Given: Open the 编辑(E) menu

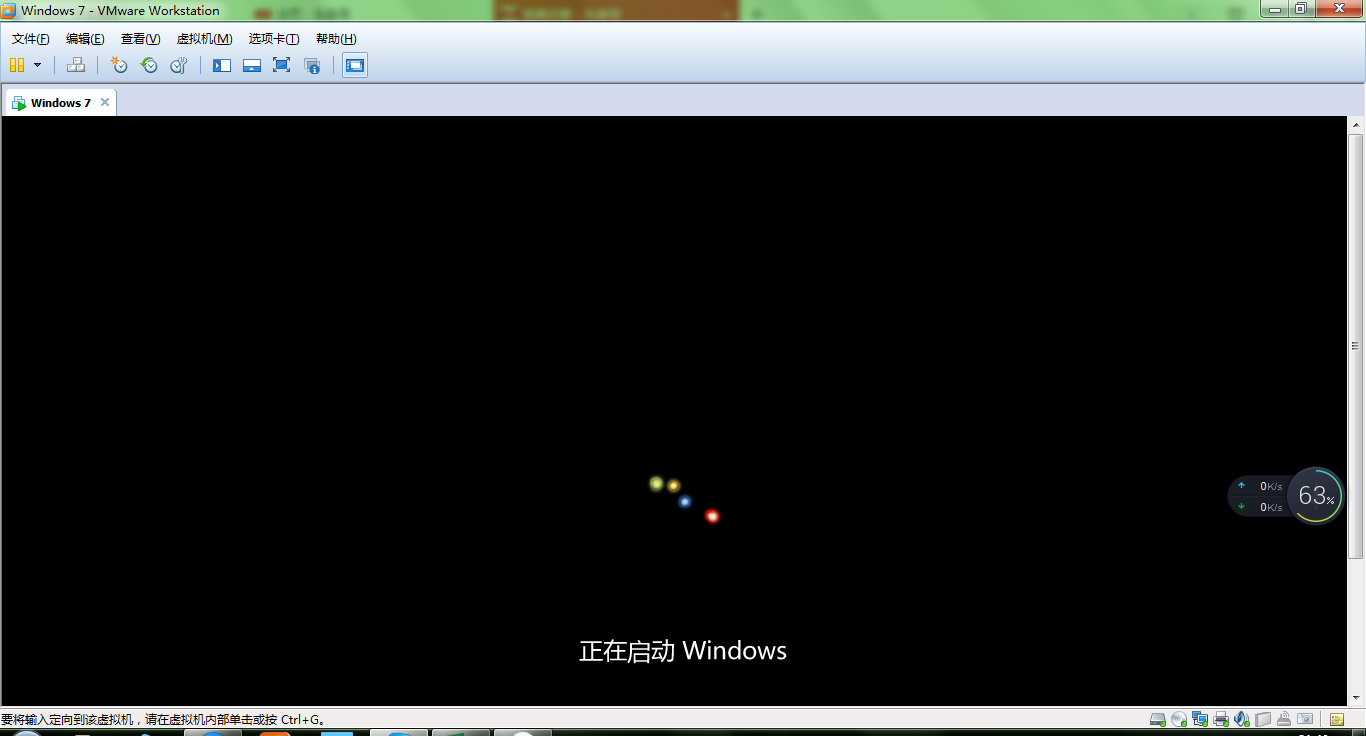Looking at the screenshot, I should (x=85, y=39).
